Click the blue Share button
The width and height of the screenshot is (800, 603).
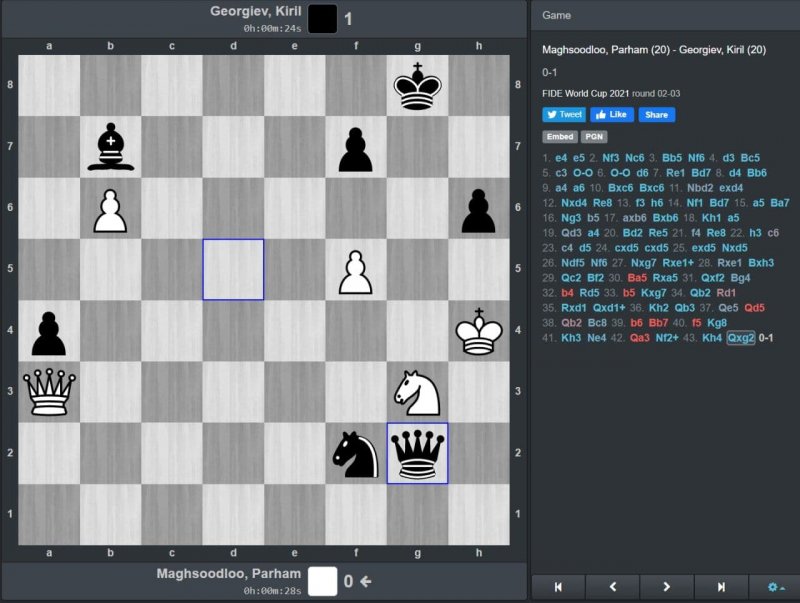click(656, 115)
